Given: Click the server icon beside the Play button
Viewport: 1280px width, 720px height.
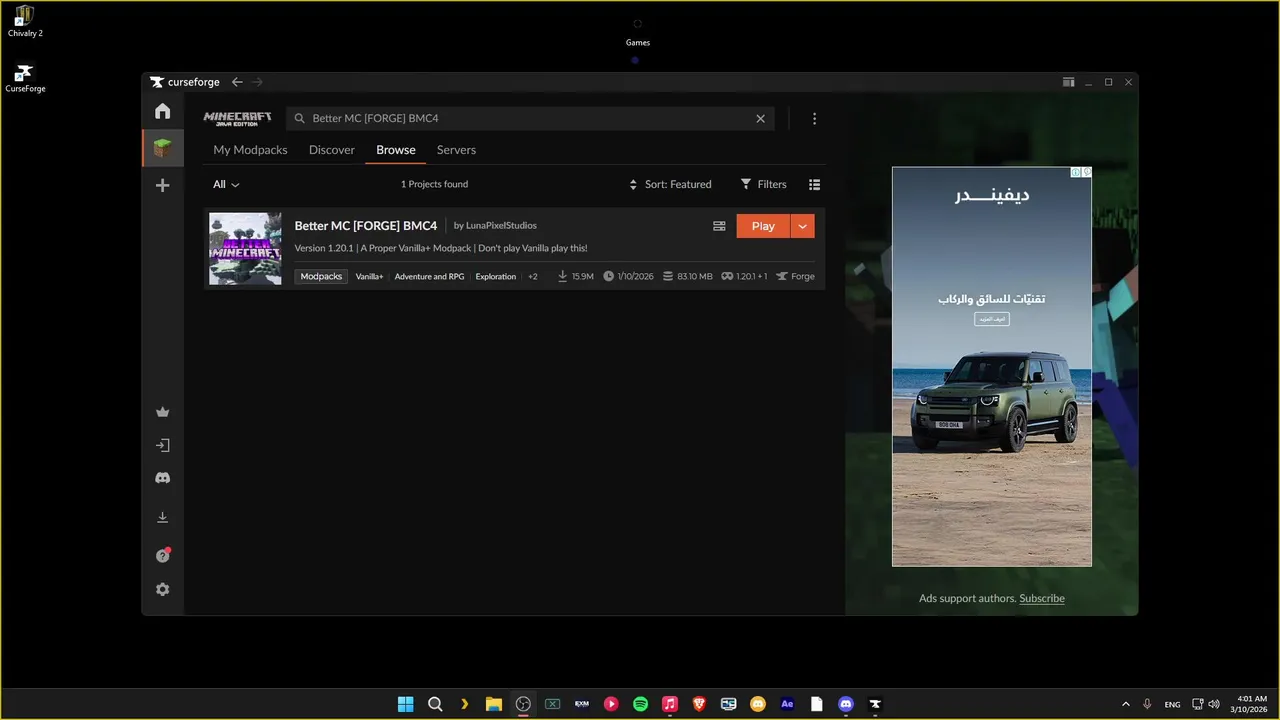Looking at the screenshot, I should point(719,226).
